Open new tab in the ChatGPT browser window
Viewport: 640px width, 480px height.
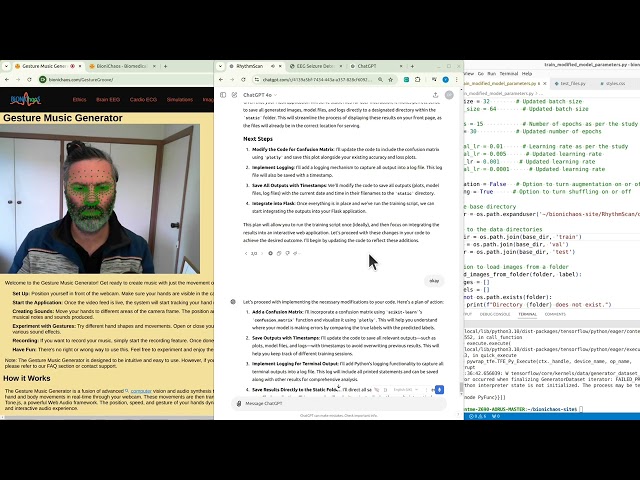tap(412, 66)
